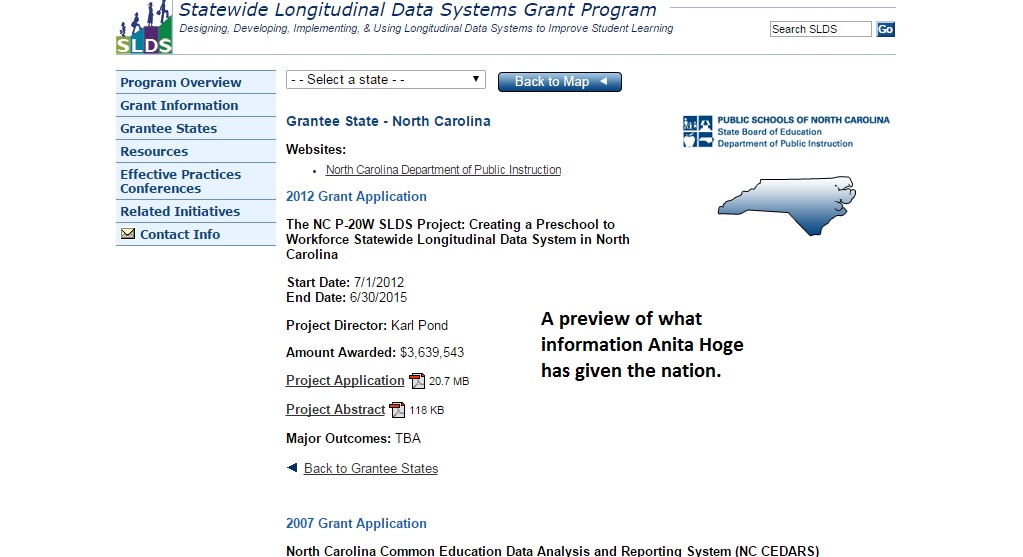Open the Resources sidebar item

pos(154,152)
